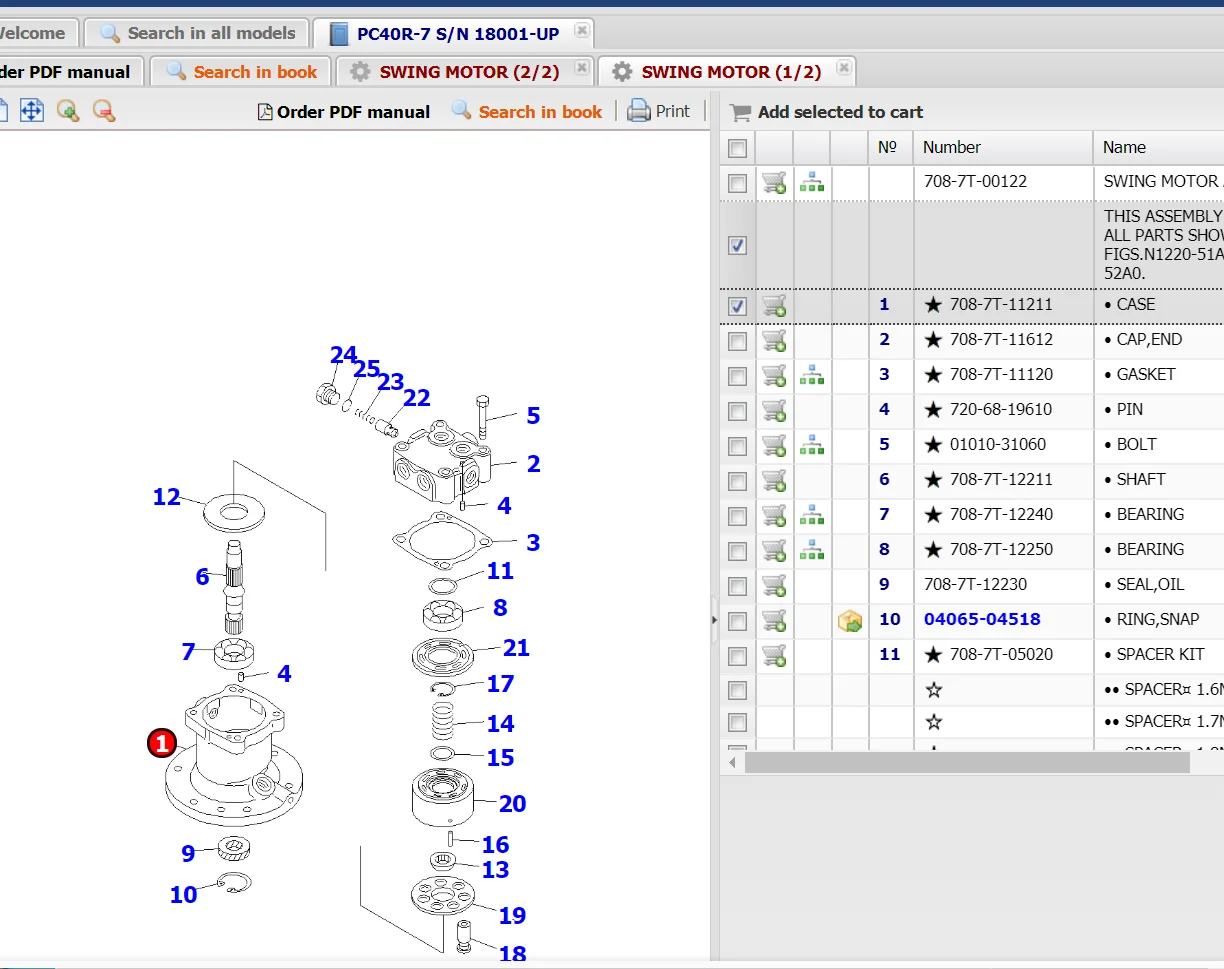Click callout number 20 on the diagram
1224x969 pixels.
[x=512, y=803]
